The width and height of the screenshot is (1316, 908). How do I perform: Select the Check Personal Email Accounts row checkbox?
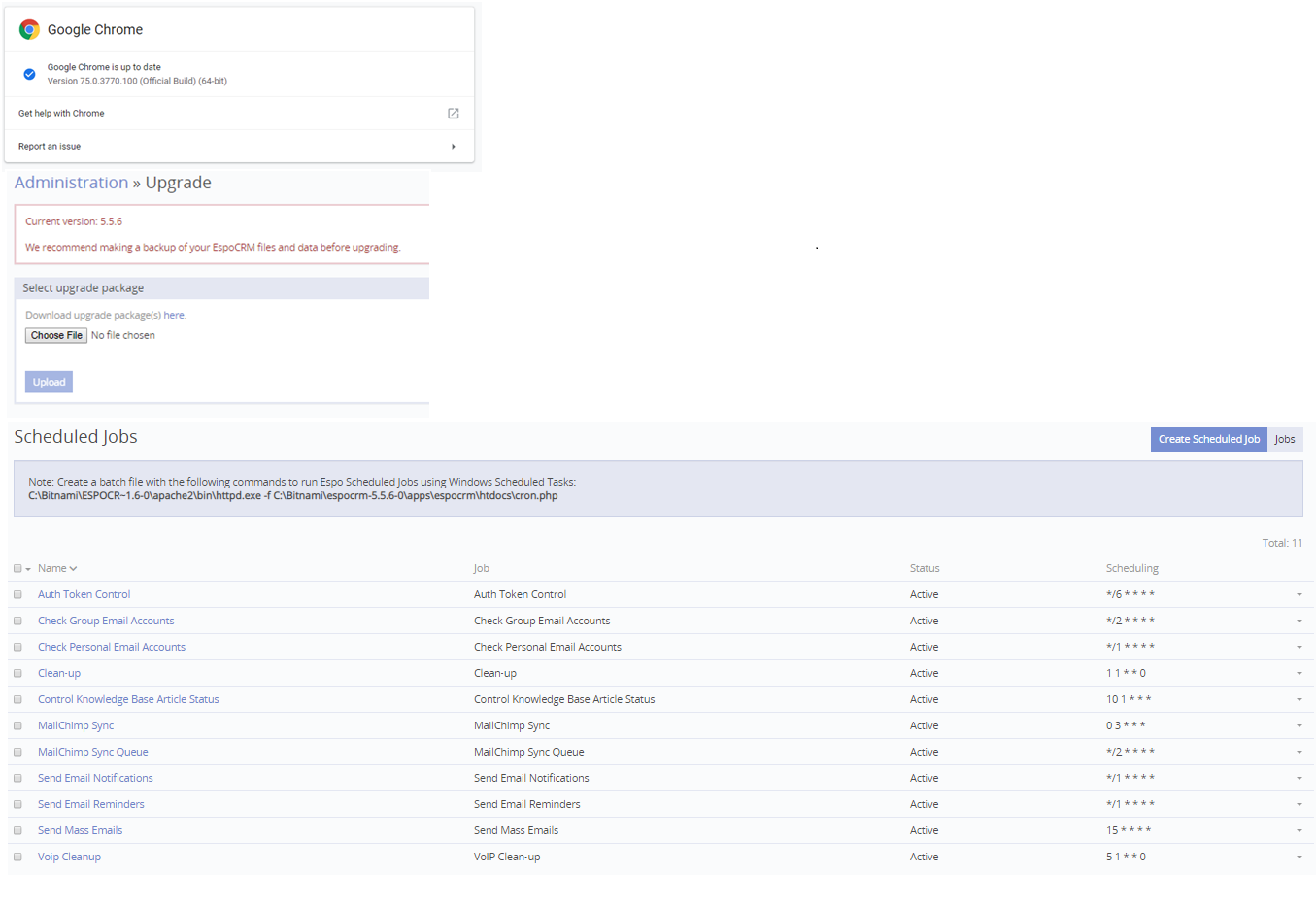pos(17,647)
